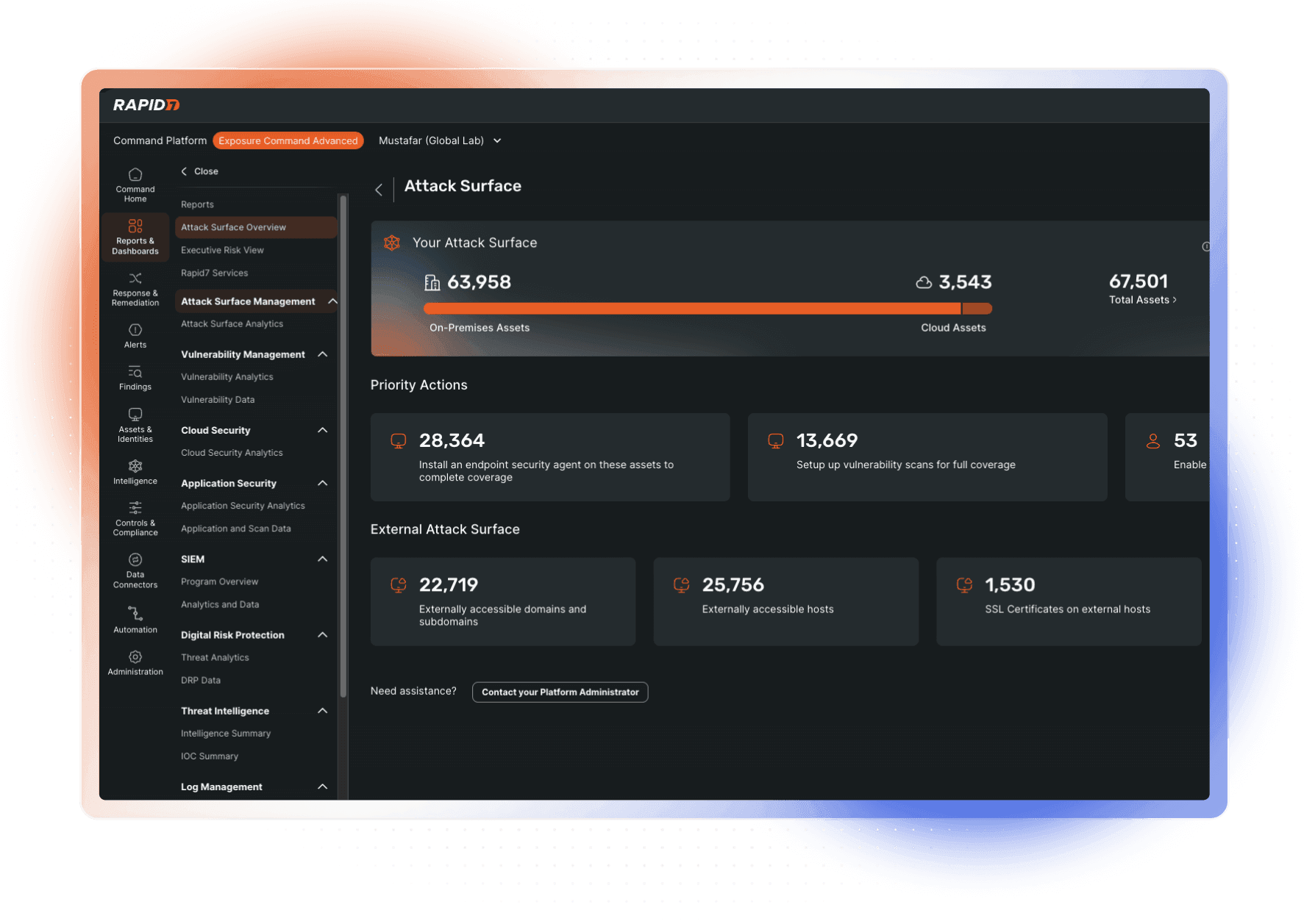The width and height of the screenshot is (1304, 924).
Task: Open Command Home in sidebar
Action: point(135,185)
